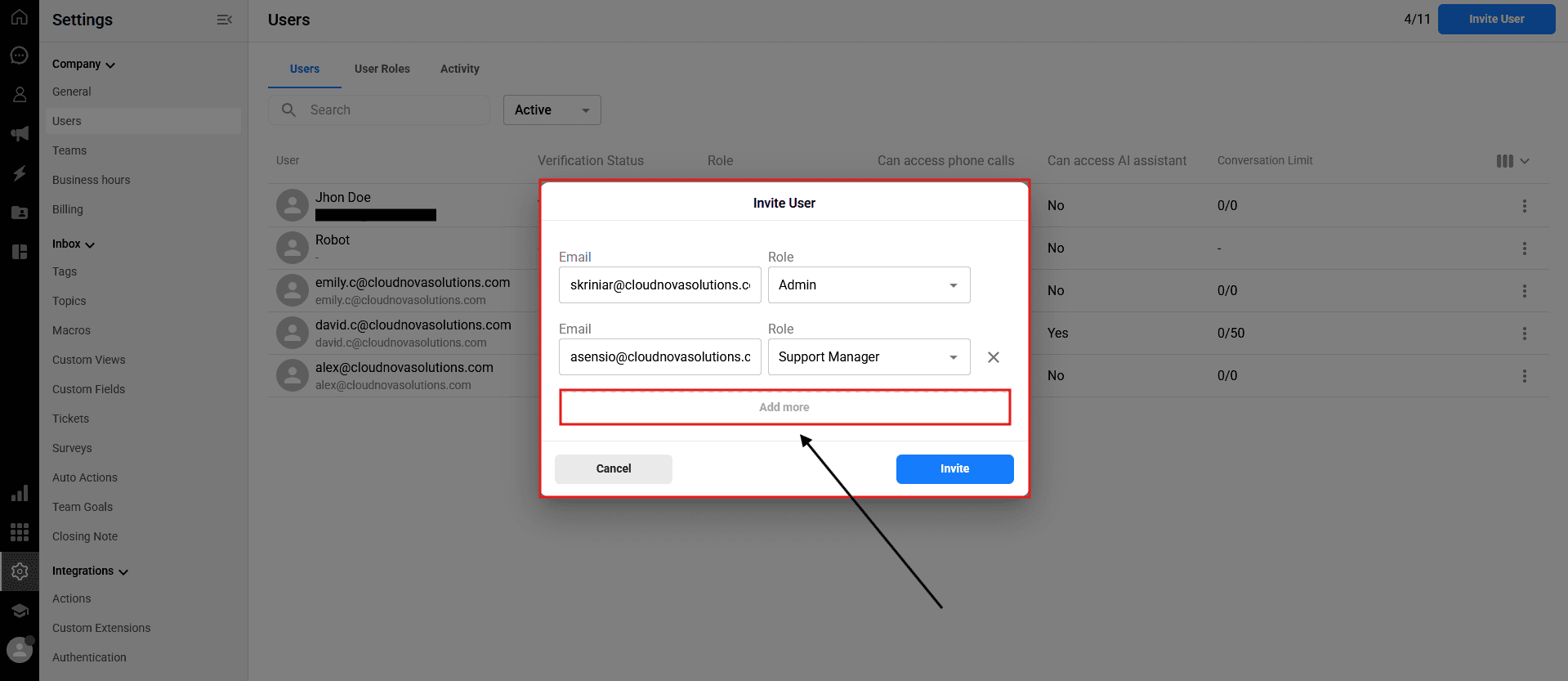Click the search magnifier icon
The image size is (1568, 681).
[288, 110]
